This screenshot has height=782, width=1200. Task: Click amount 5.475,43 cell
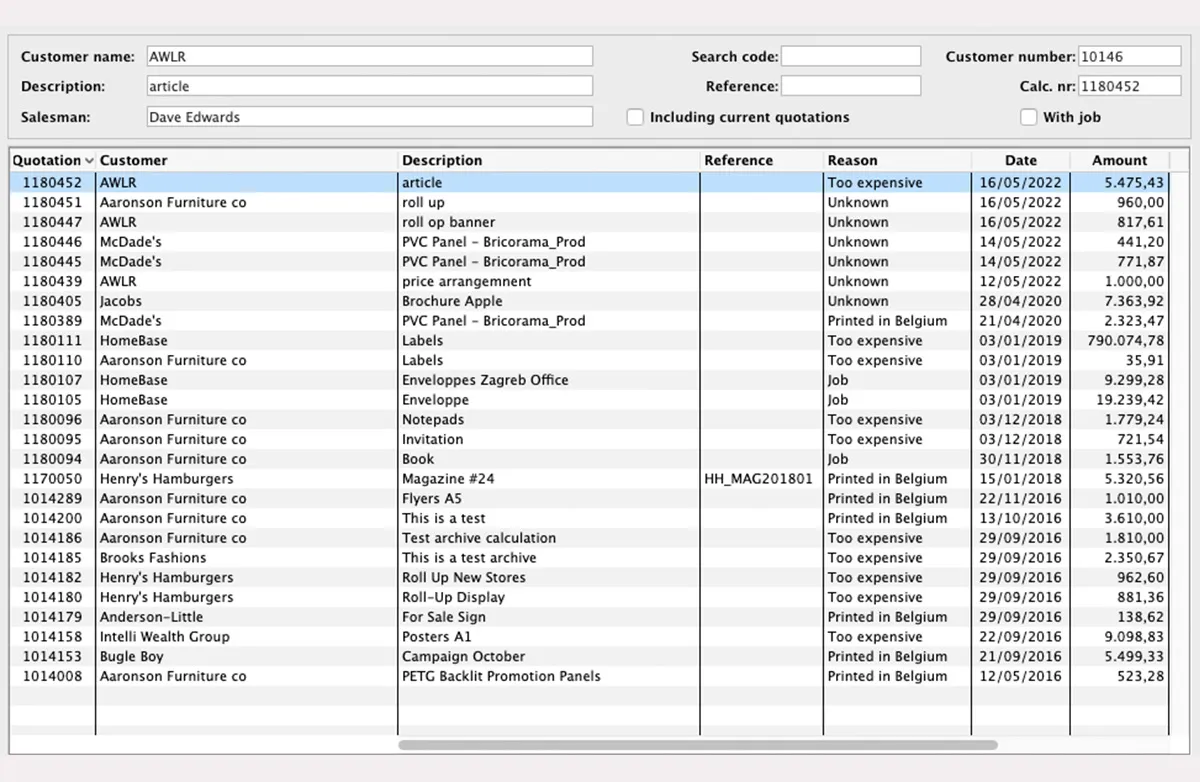(1119, 183)
